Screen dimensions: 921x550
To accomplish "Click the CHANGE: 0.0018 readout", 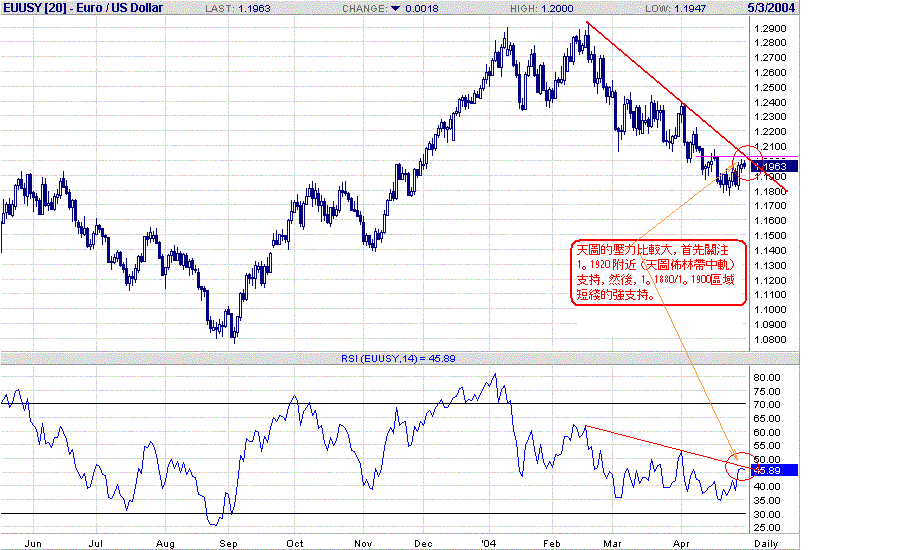I will tap(391, 9).
